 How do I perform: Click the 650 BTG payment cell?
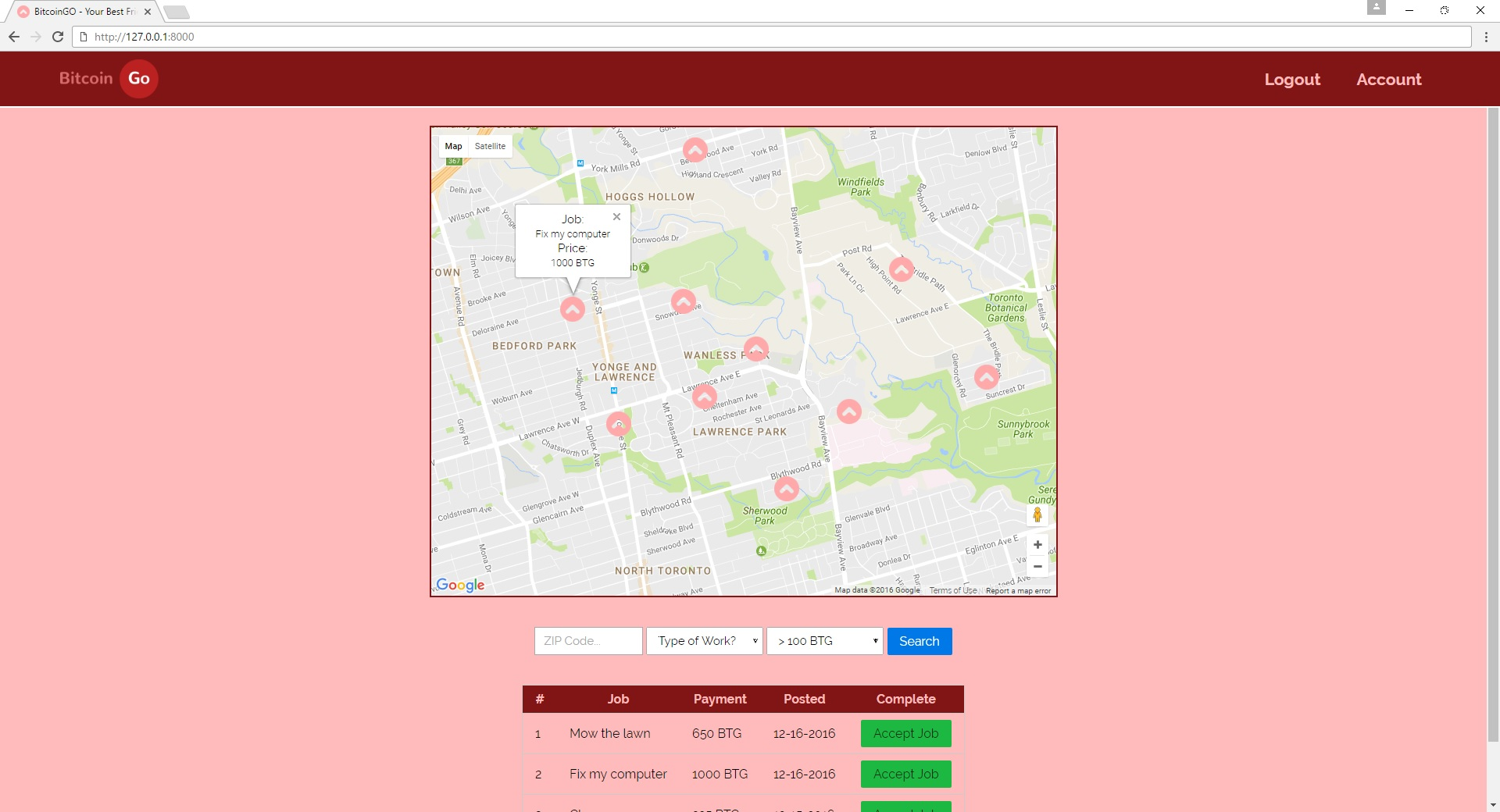click(x=716, y=733)
